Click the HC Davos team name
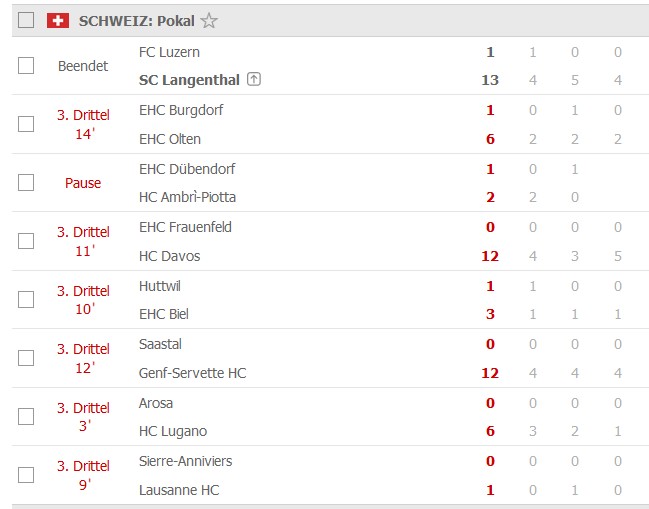Image resolution: width=649 pixels, height=509 pixels. tap(169, 256)
